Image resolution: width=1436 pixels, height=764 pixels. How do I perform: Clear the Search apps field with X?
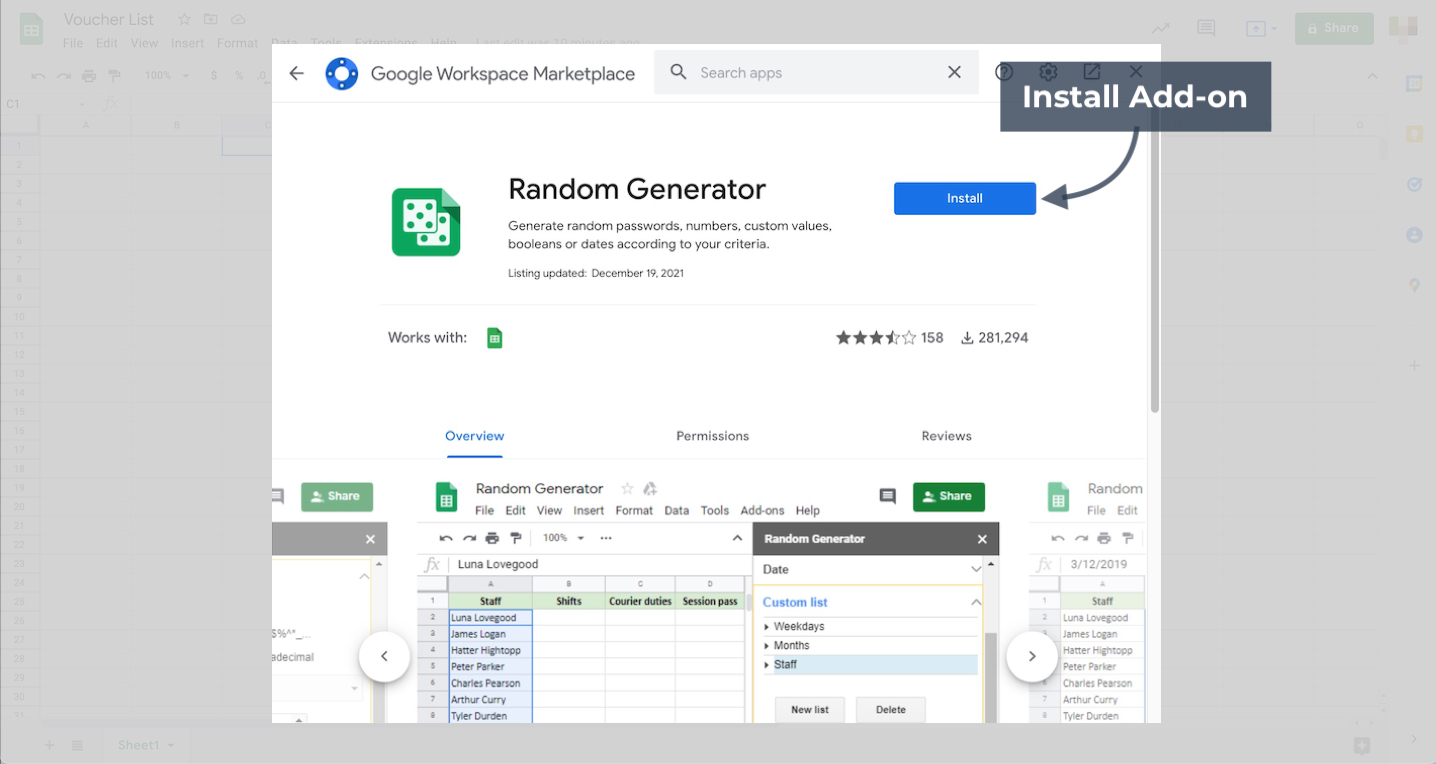(x=954, y=72)
